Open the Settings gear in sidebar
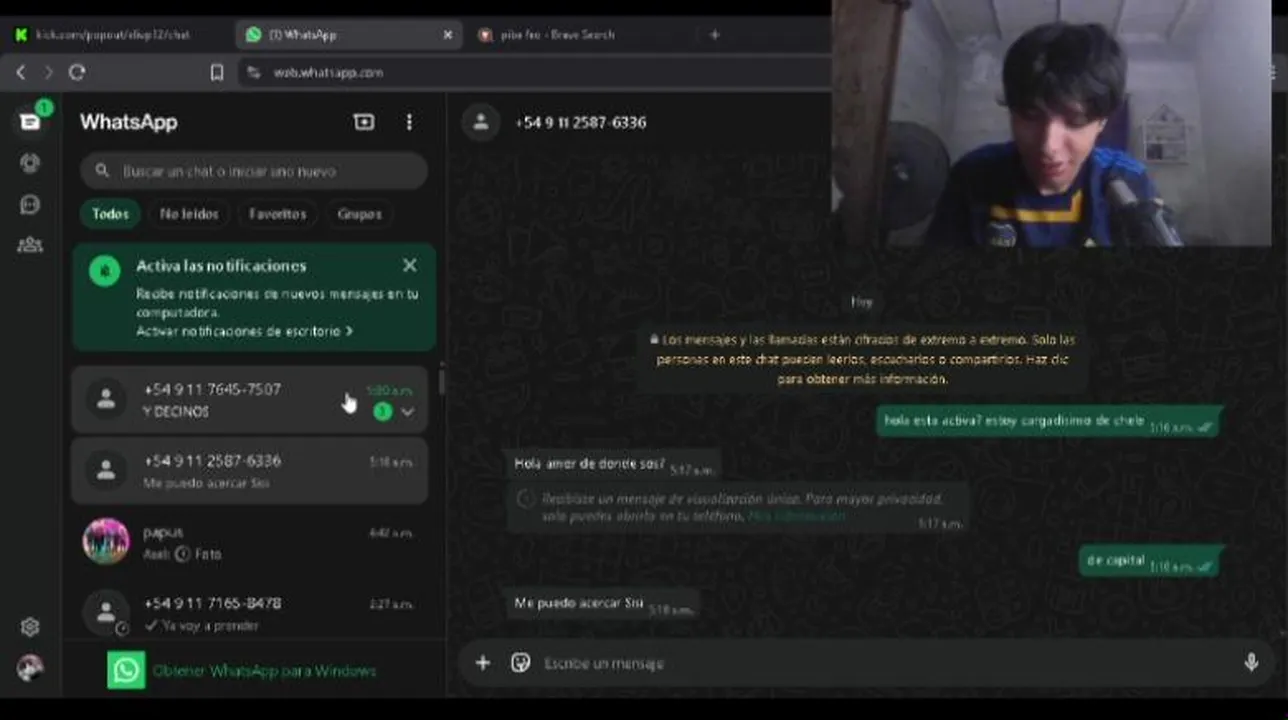This screenshot has width=1288, height=720. click(x=30, y=627)
